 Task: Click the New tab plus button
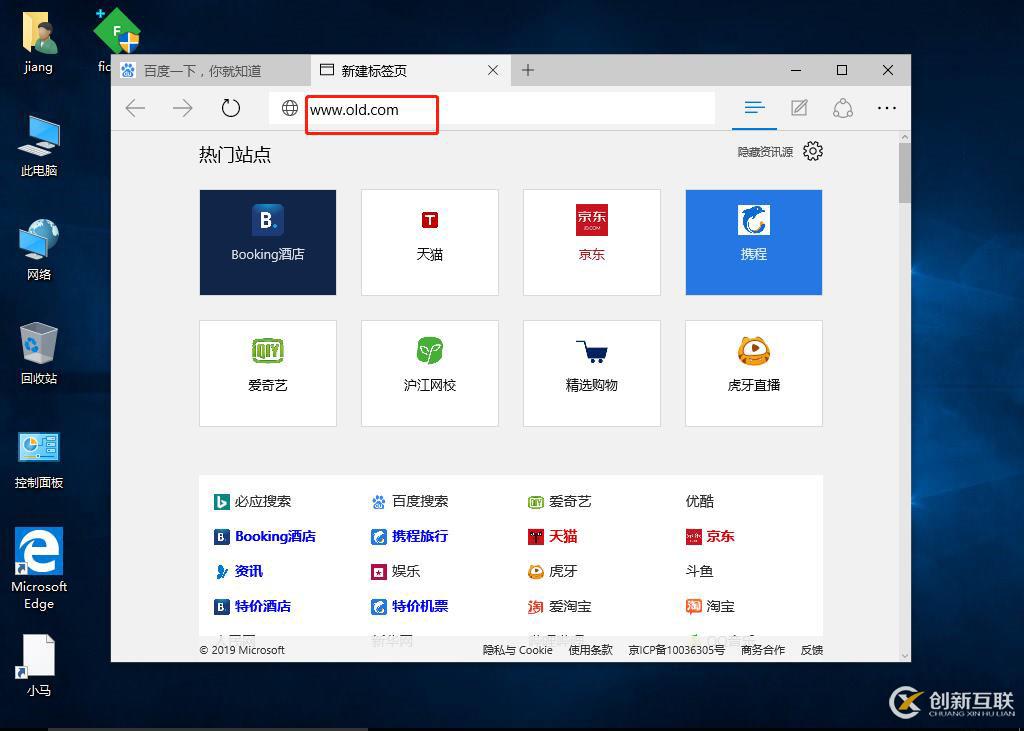pos(527,70)
